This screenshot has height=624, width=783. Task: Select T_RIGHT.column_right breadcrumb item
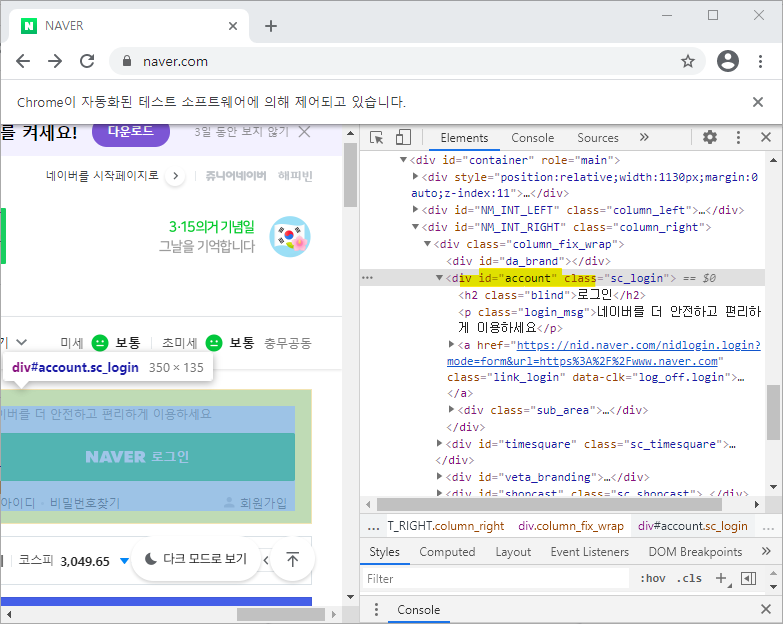coord(445,526)
